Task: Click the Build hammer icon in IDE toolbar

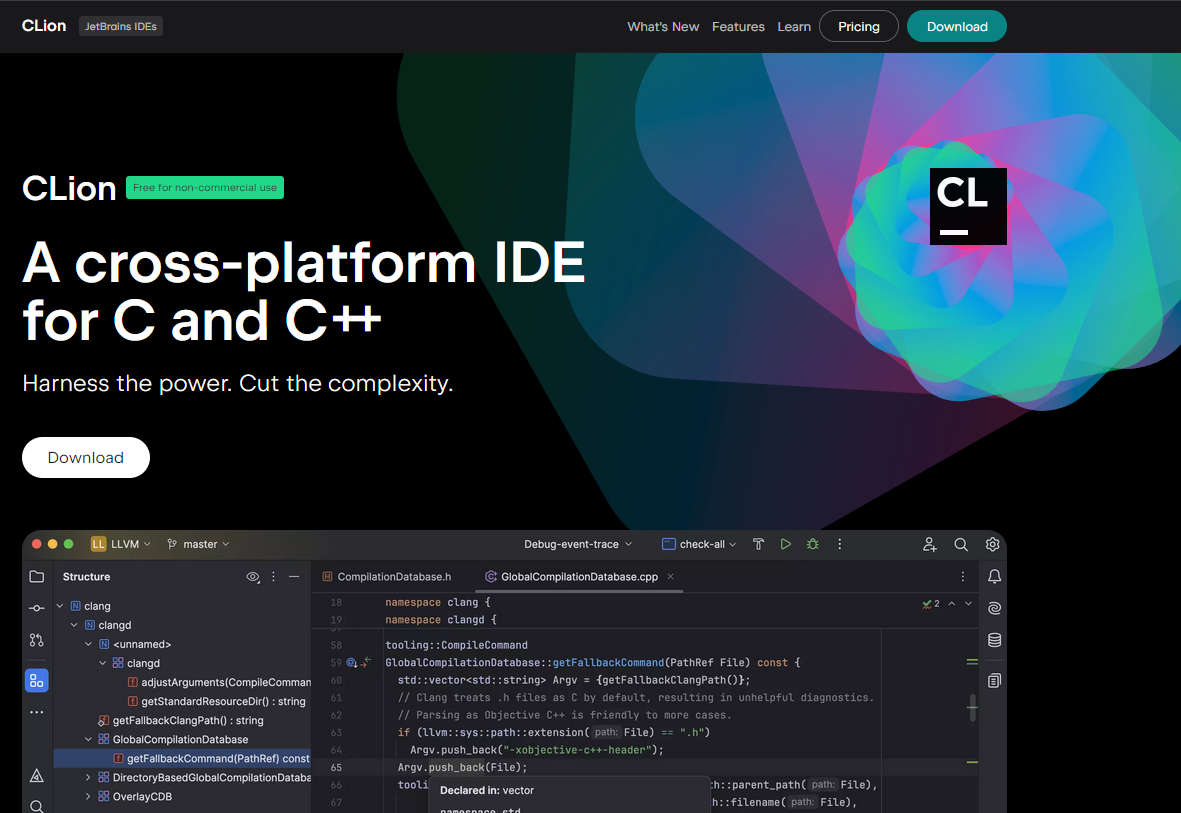Action: 758,544
